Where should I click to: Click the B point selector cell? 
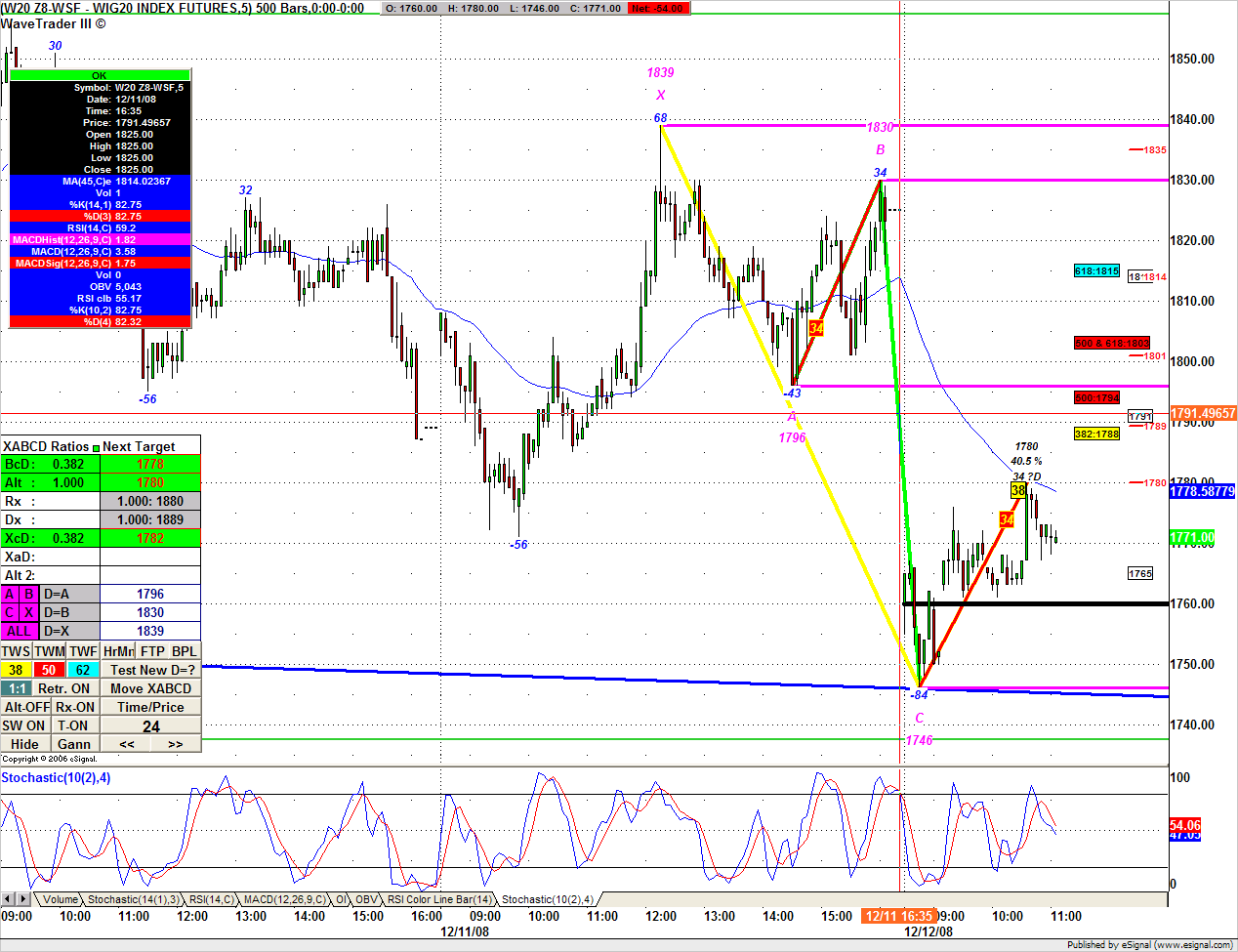[x=29, y=594]
